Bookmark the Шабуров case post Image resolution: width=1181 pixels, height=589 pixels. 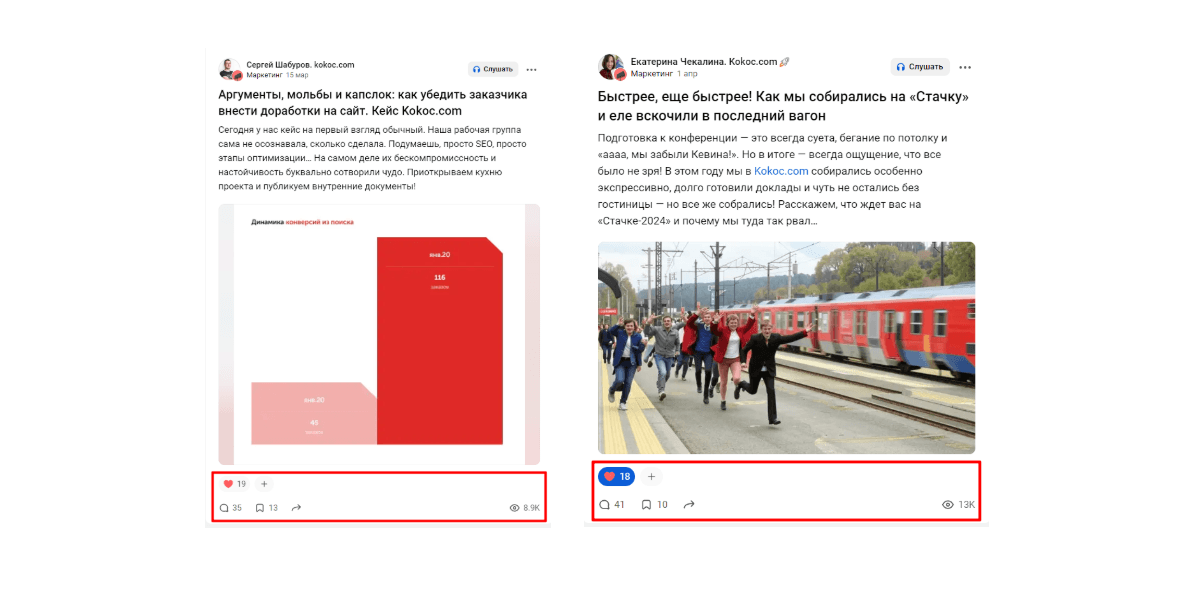click(x=267, y=508)
